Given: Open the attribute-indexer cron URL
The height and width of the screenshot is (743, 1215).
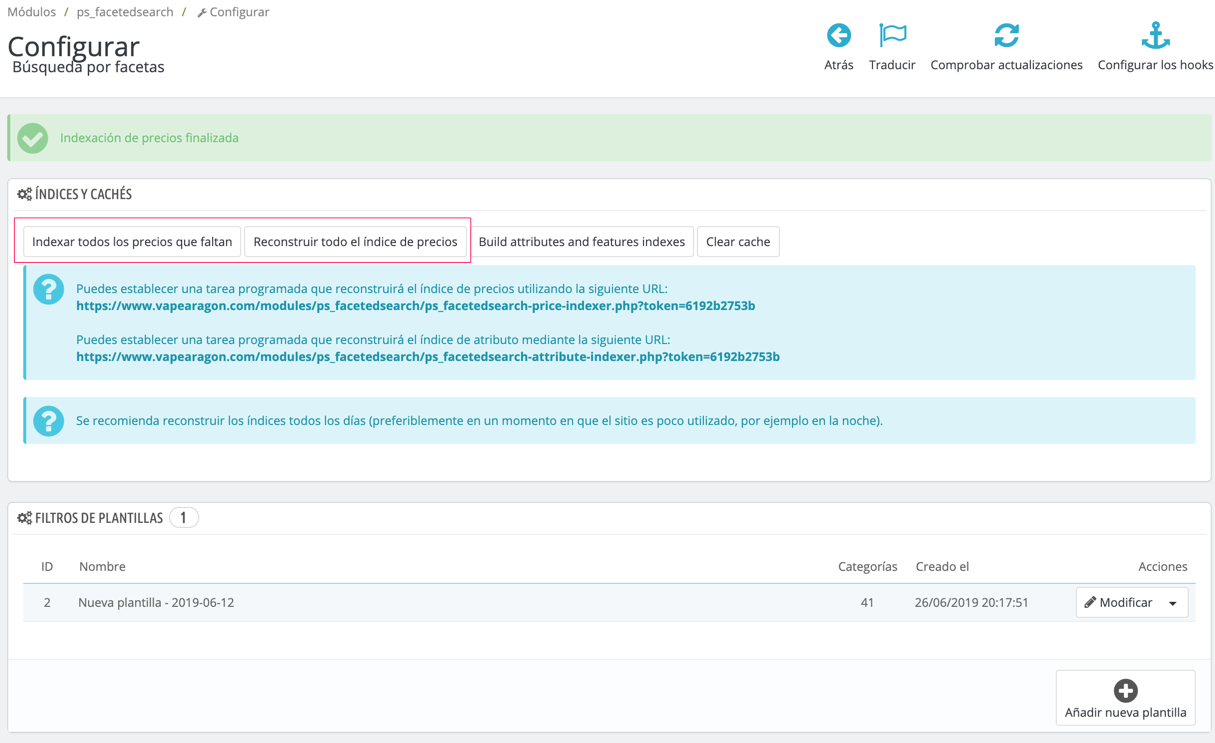Looking at the screenshot, I should click(x=428, y=357).
